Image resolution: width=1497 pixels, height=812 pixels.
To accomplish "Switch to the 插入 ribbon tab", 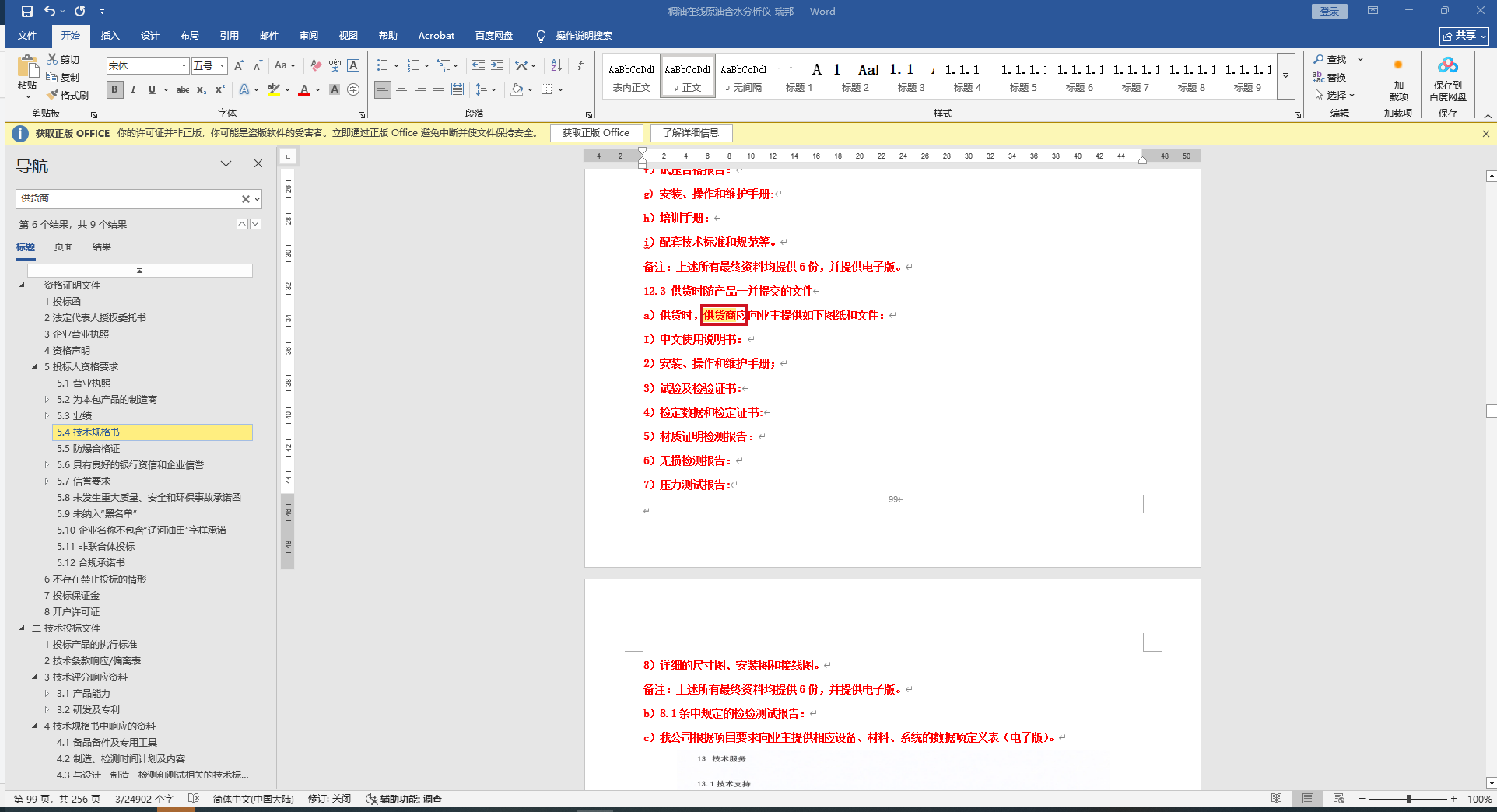I will click(110, 36).
